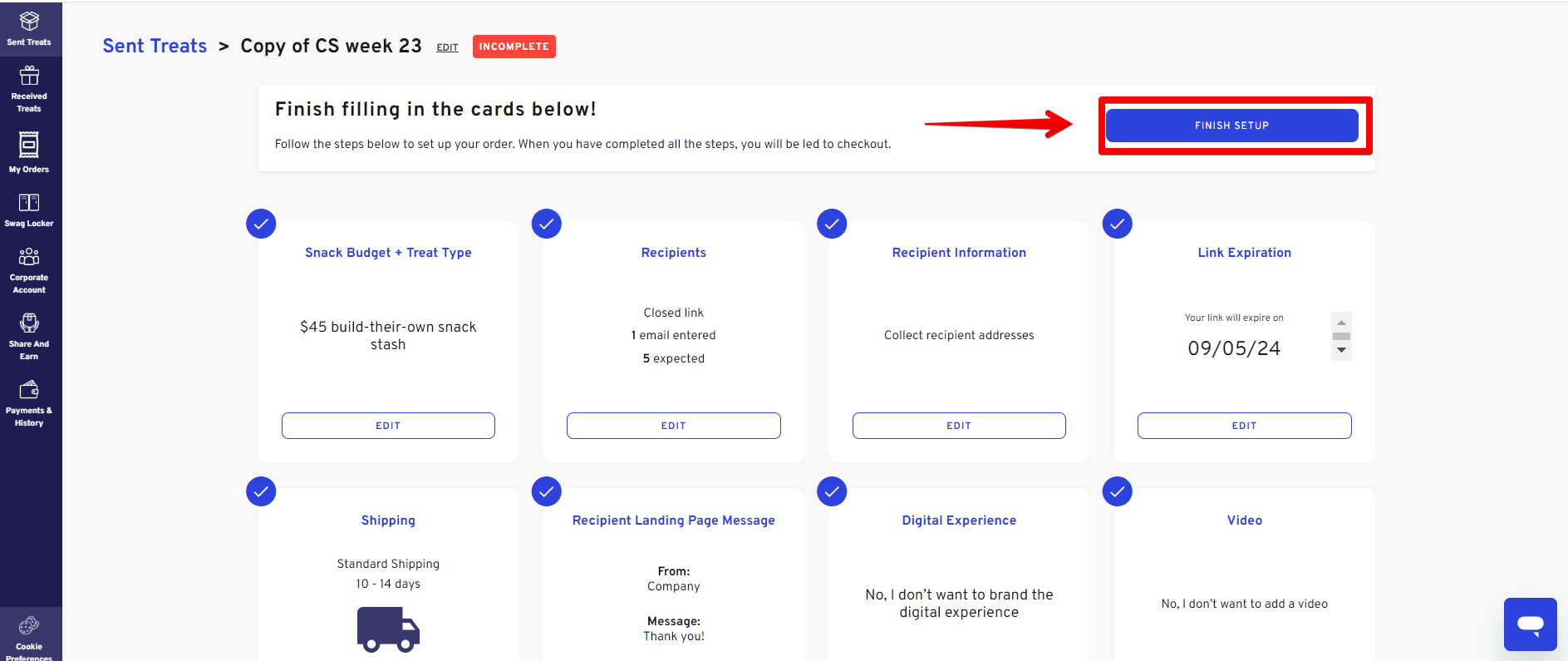The height and width of the screenshot is (661, 1568).
Task: Open the chat support bubble
Action: (x=1530, y=624)
